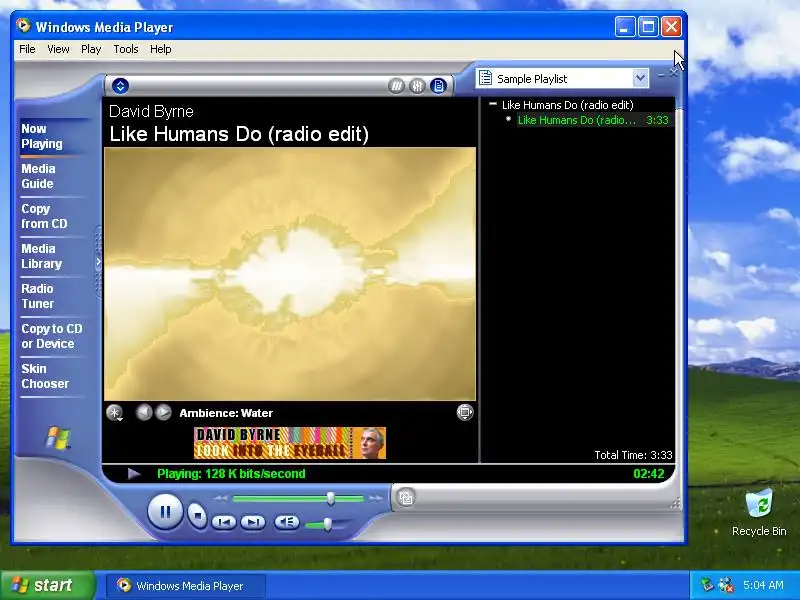The width and height of the screenshot is (800, 600).
Task: Switch to skin mode with the corner button
Action: coord(406,497)
